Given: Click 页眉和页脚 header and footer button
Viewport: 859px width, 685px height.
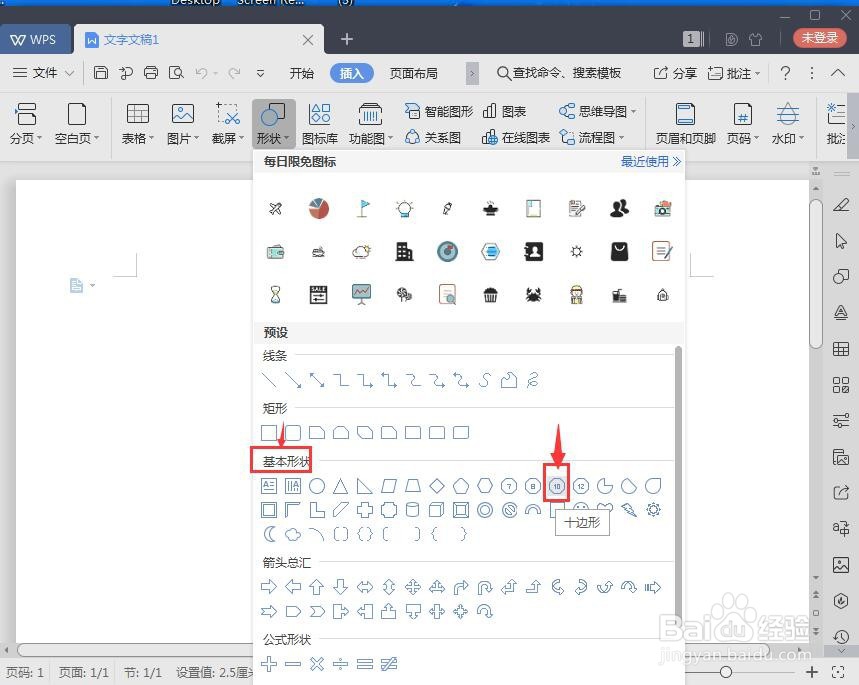Looking at the screenshot, I should 685,124.
